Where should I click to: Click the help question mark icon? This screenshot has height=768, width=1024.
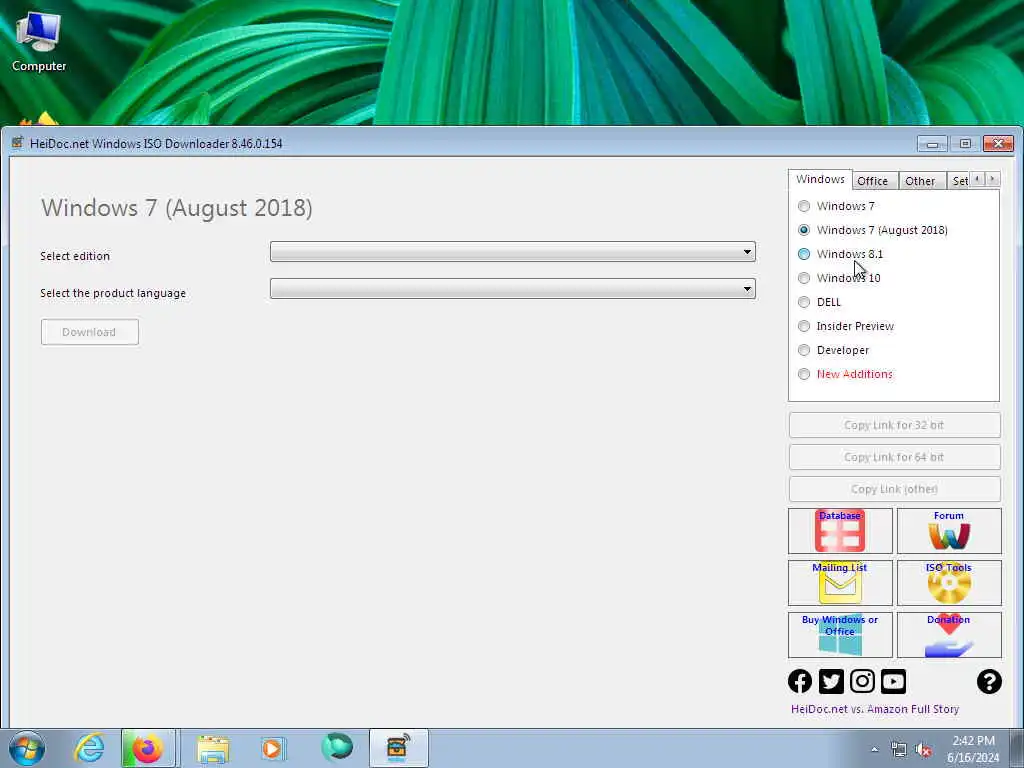tap(989, 681)
